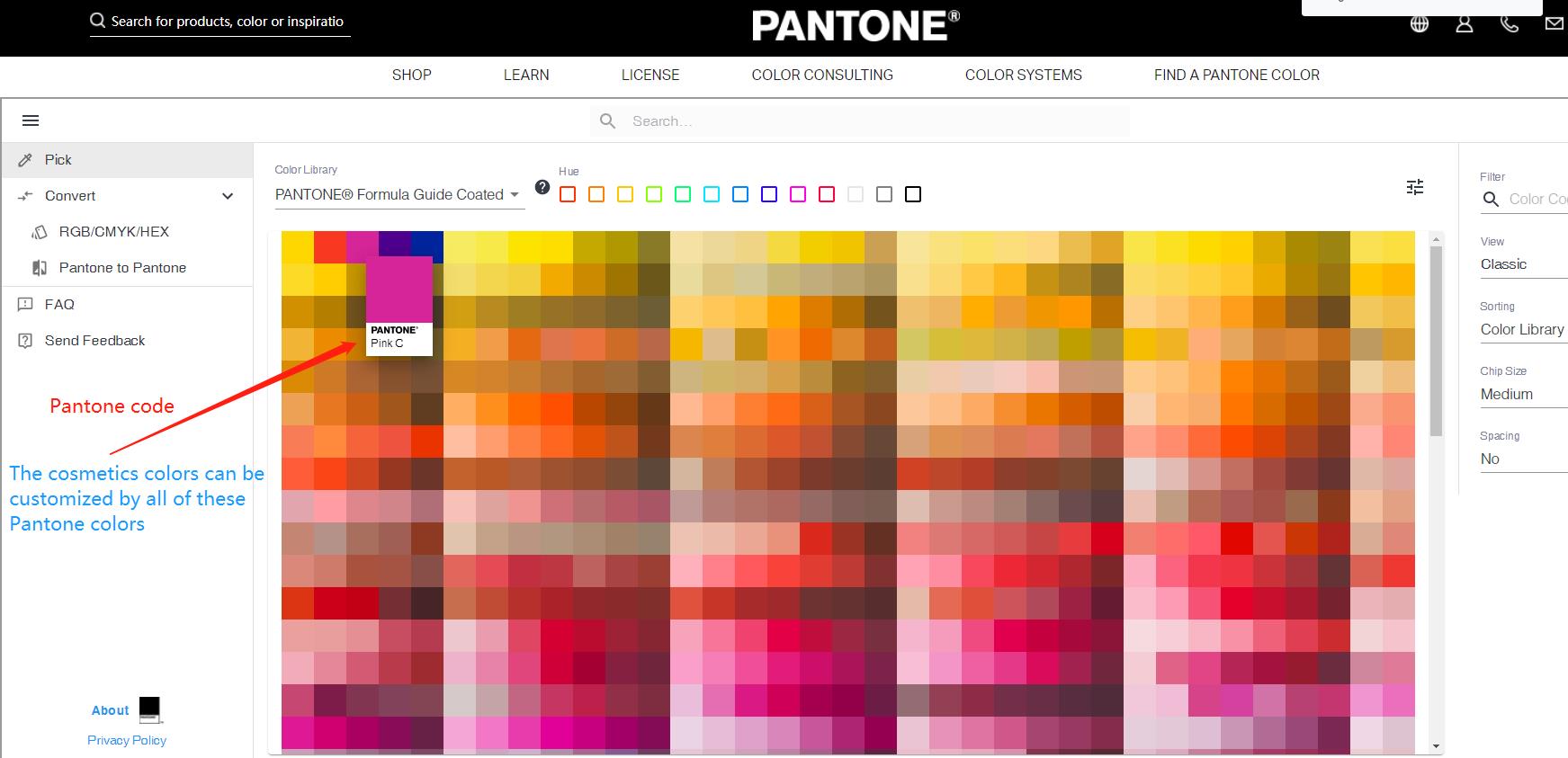
Task: Click the PANTONE logo
Action: coord(856,26)
